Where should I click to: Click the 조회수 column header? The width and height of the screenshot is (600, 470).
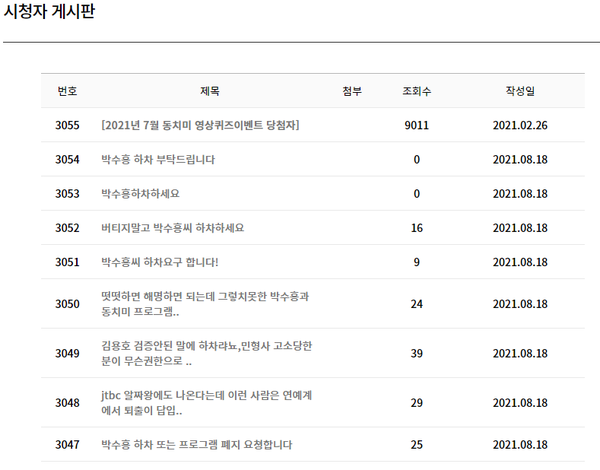click(x=416, y=91)
